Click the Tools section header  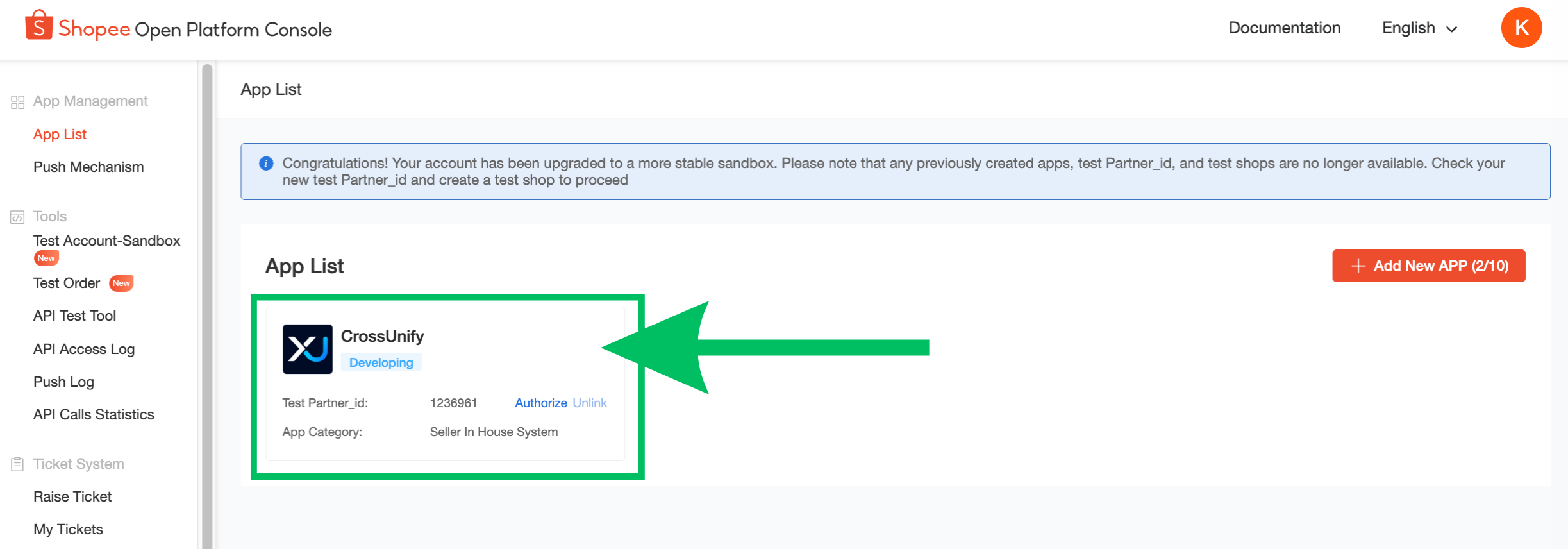[x=50, y=216]
